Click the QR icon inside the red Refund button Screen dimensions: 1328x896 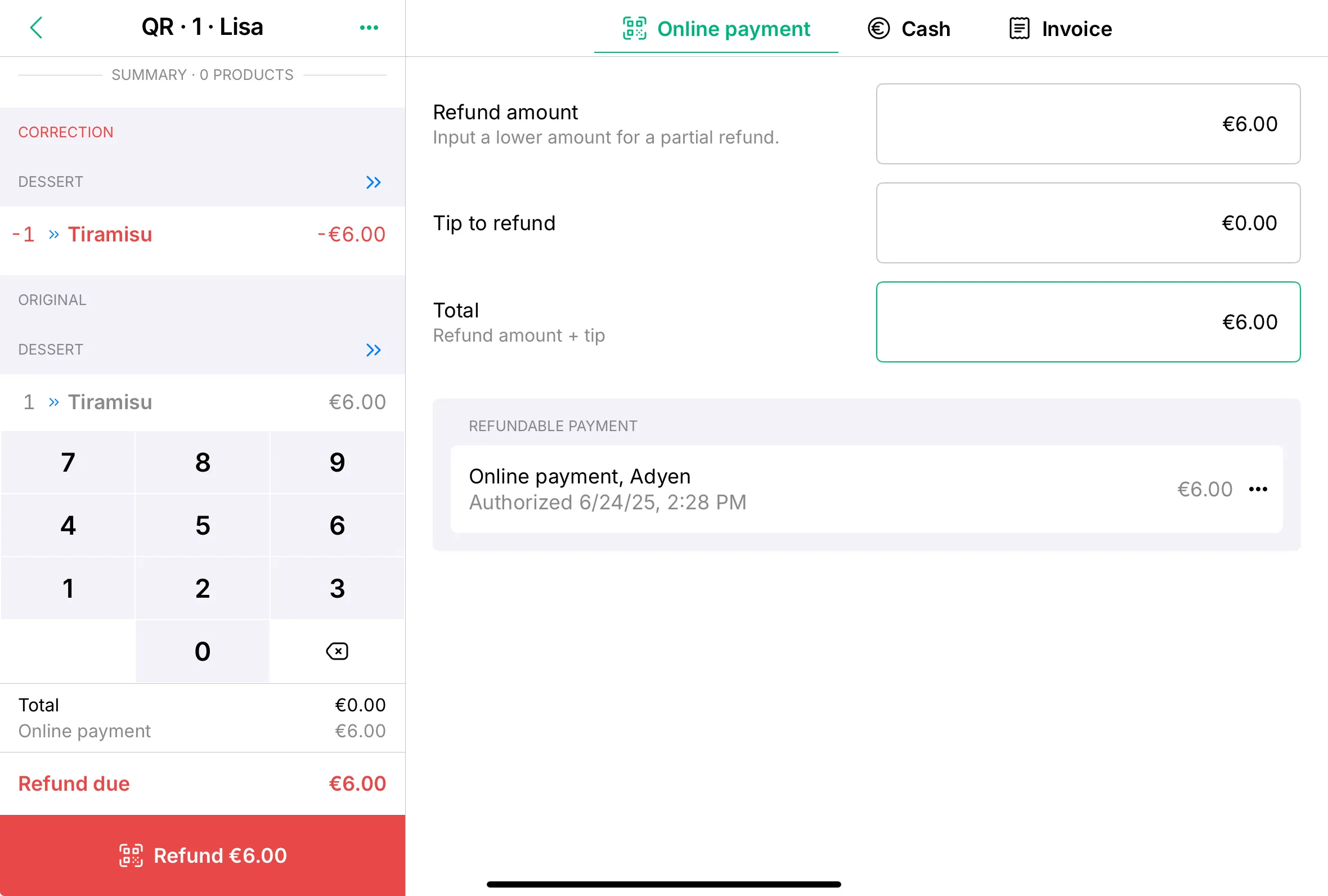[x=130, y=855]
